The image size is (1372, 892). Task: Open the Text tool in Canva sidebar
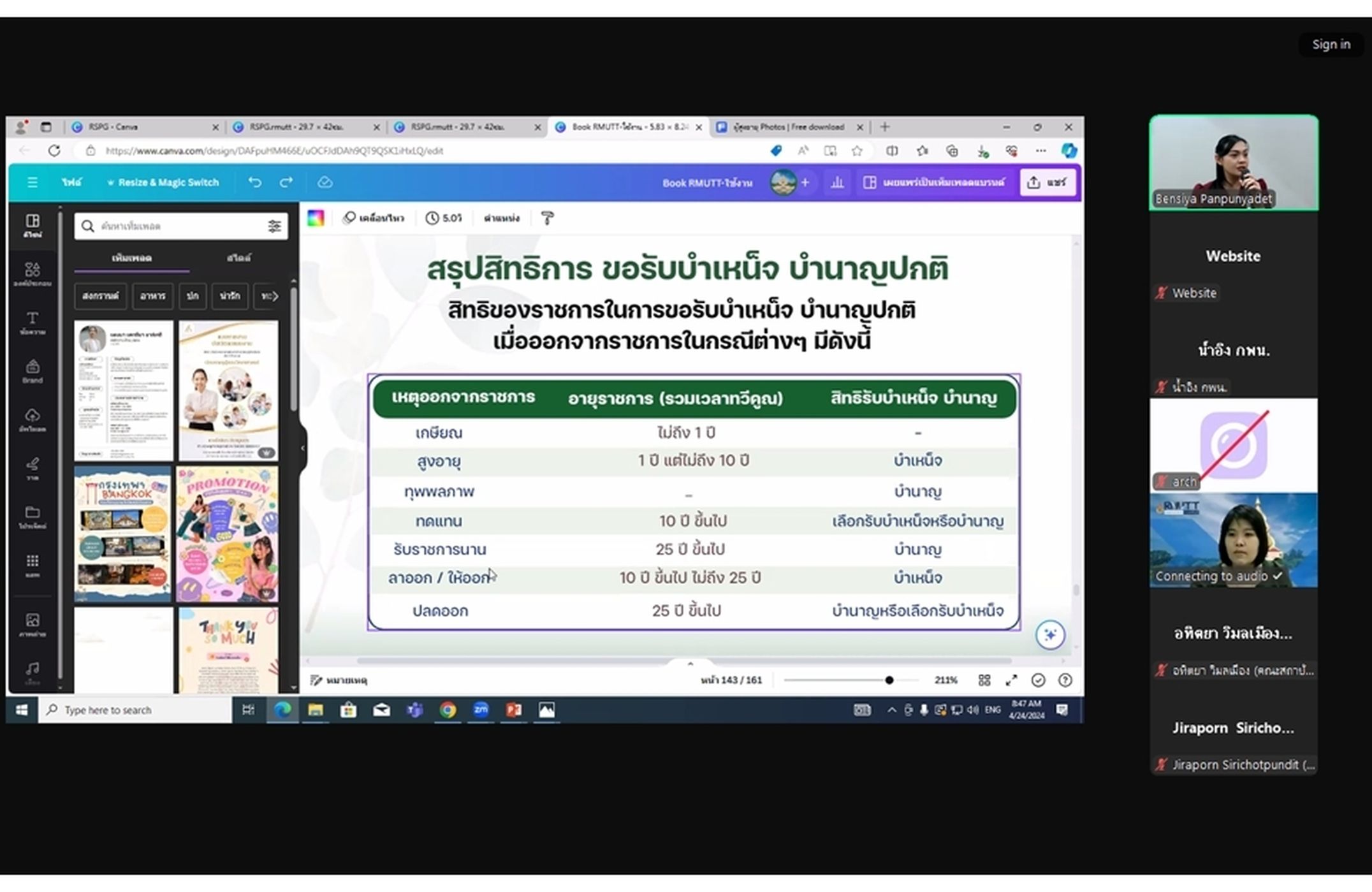pos(33,323)
